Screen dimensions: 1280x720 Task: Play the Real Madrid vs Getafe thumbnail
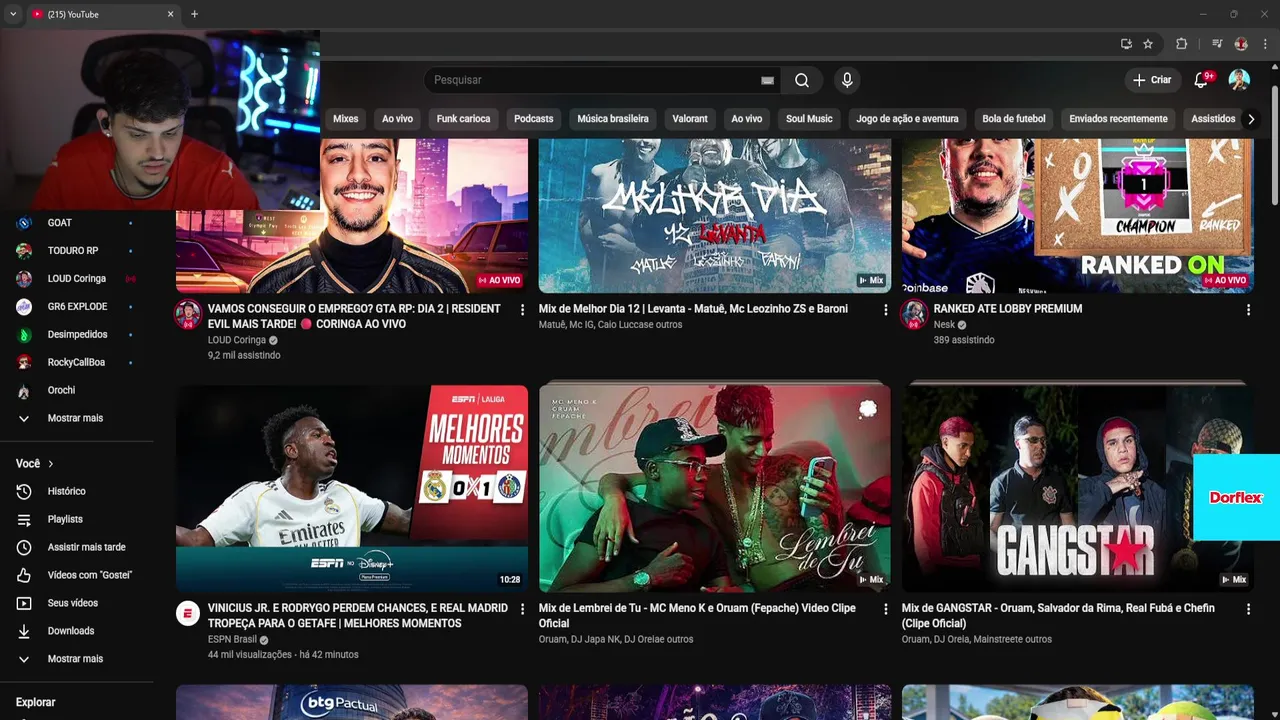pyautogui.click(x=352, y=489)
